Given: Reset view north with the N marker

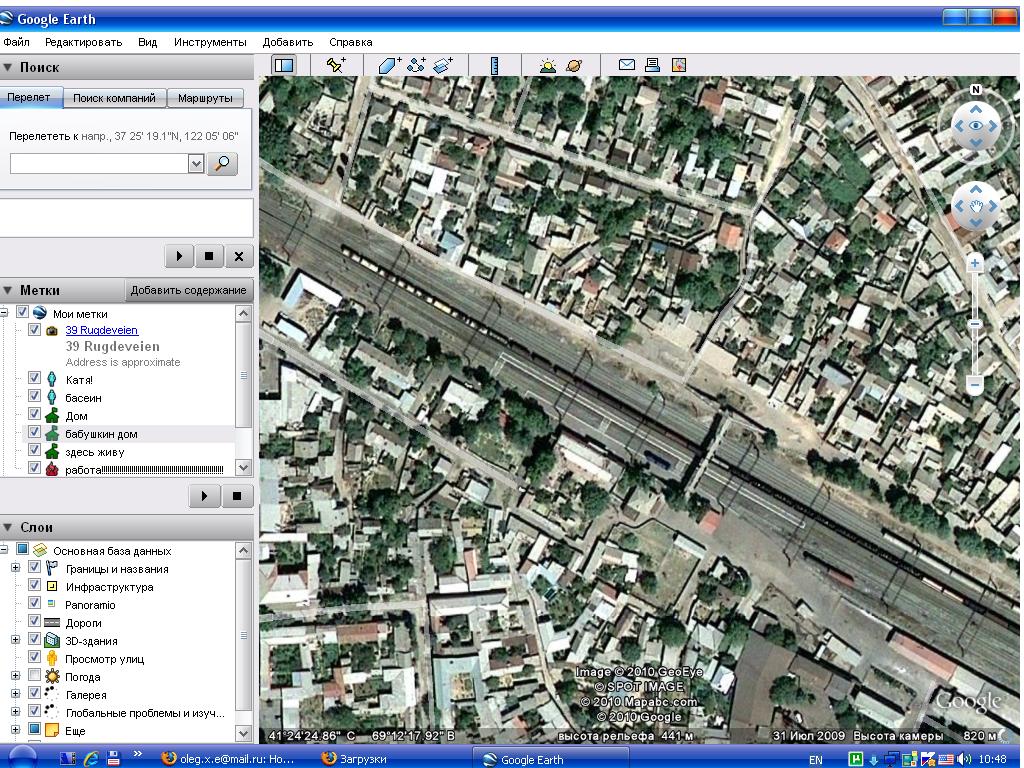Looking at the screenshot, I should (x=976, y=89).
